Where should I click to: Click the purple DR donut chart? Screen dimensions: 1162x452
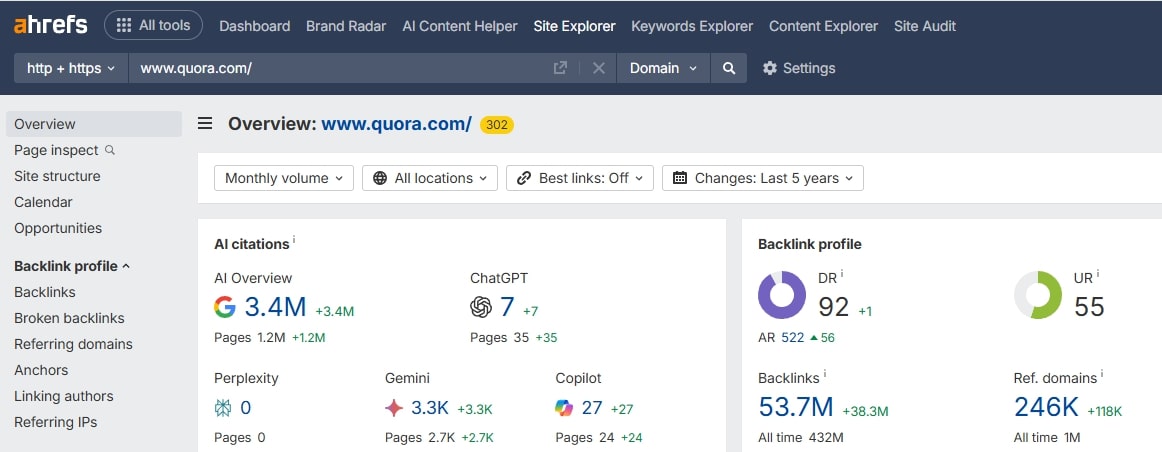pos(782,295)
